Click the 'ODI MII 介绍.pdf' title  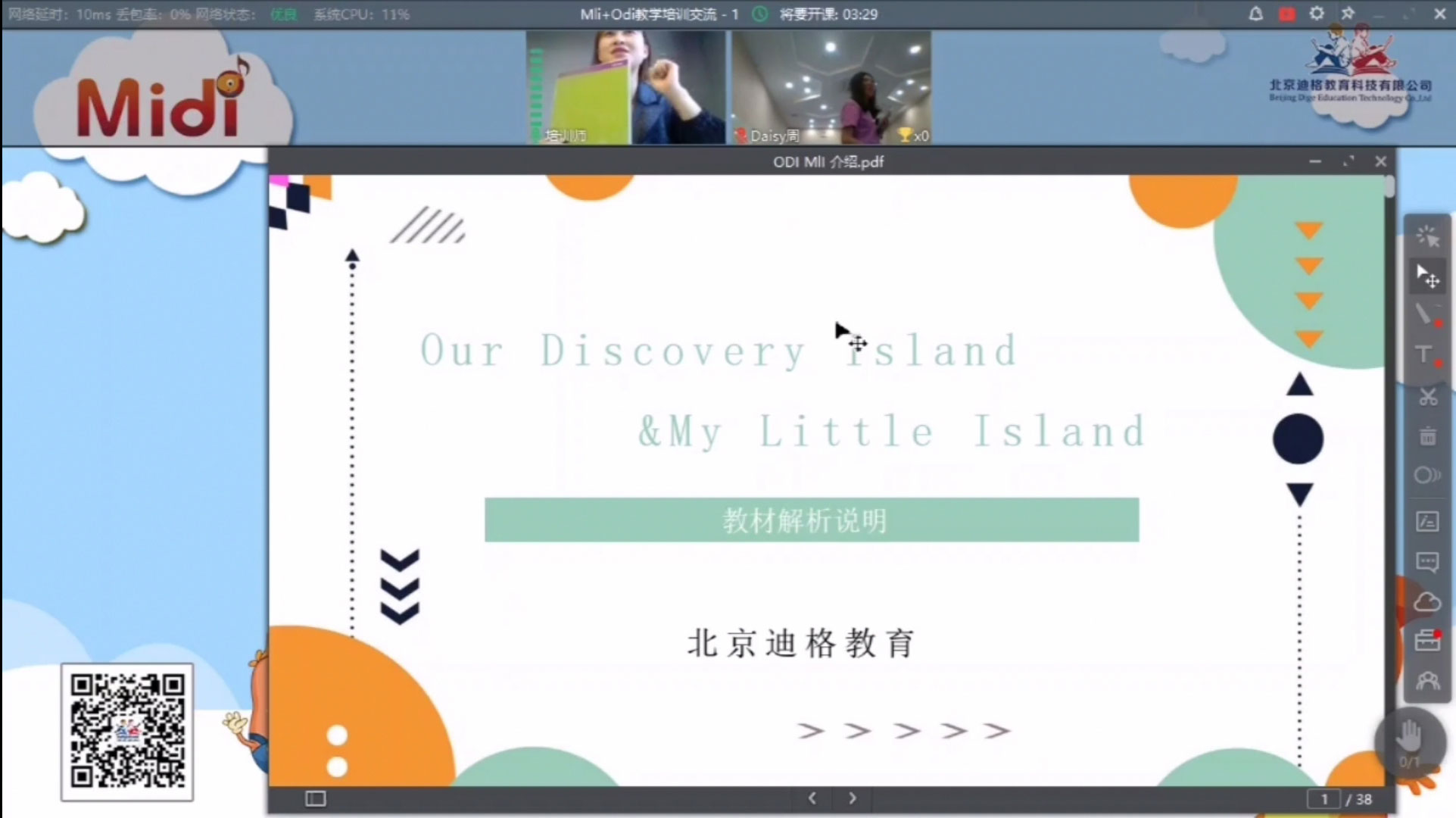click(828, 161)
